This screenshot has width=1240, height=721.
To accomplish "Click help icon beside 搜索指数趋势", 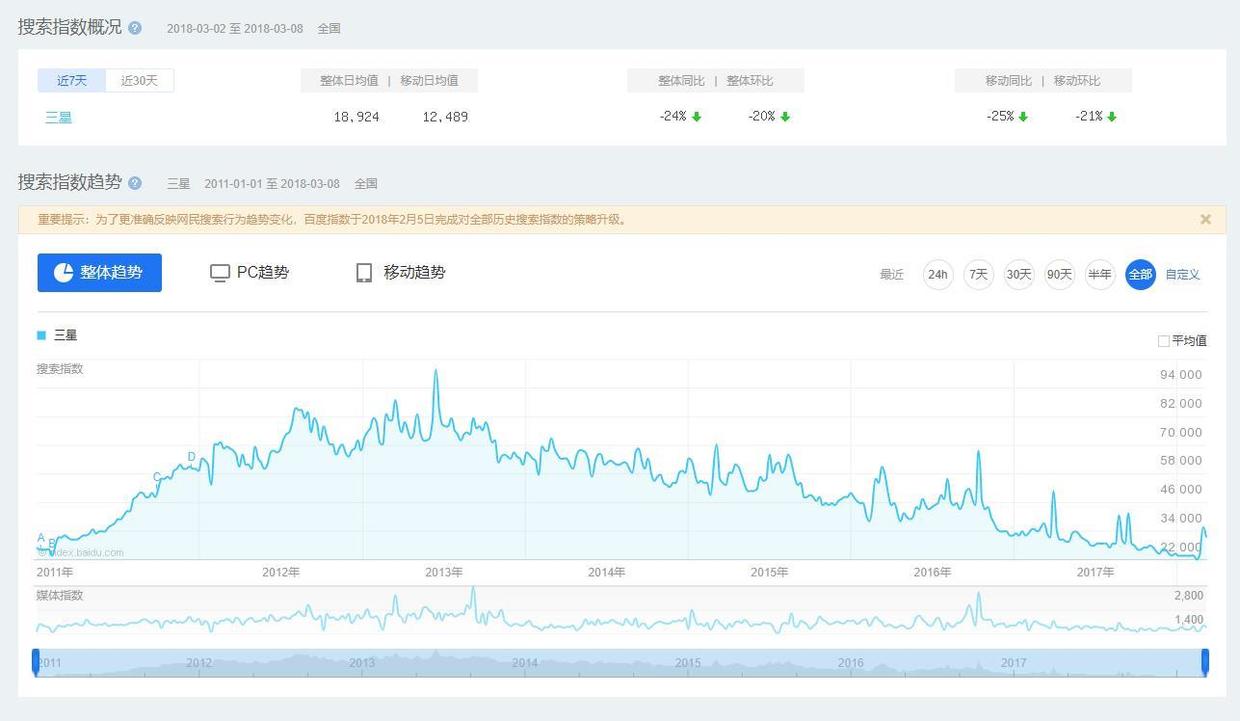I will [x=135, y=183].
